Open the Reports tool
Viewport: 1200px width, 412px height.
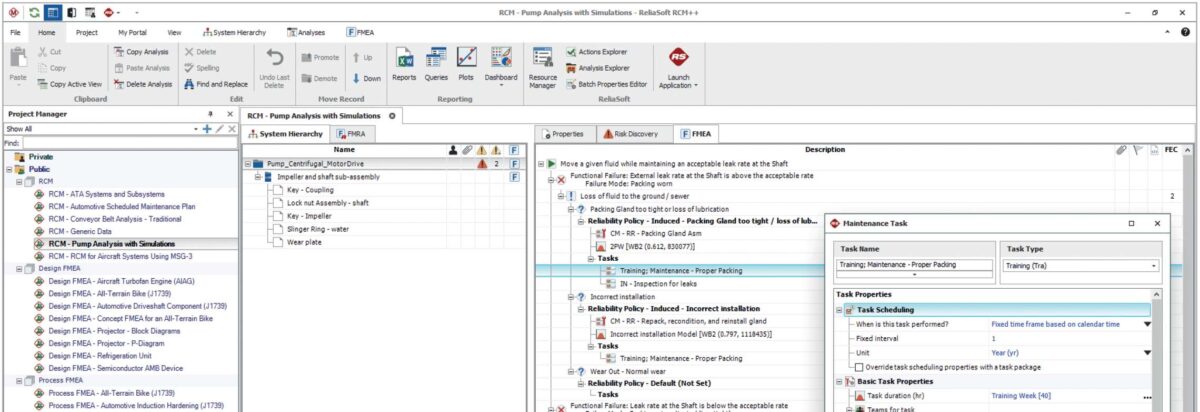pos(404,64)
